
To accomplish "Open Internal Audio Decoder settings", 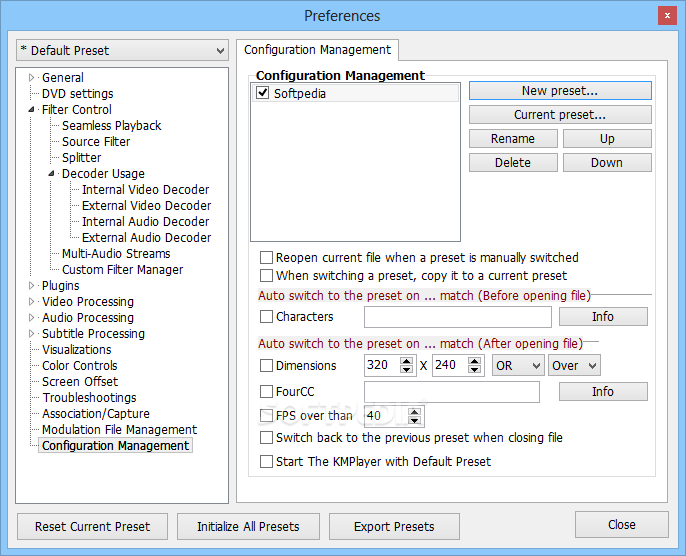I will (x=145, y=222).
